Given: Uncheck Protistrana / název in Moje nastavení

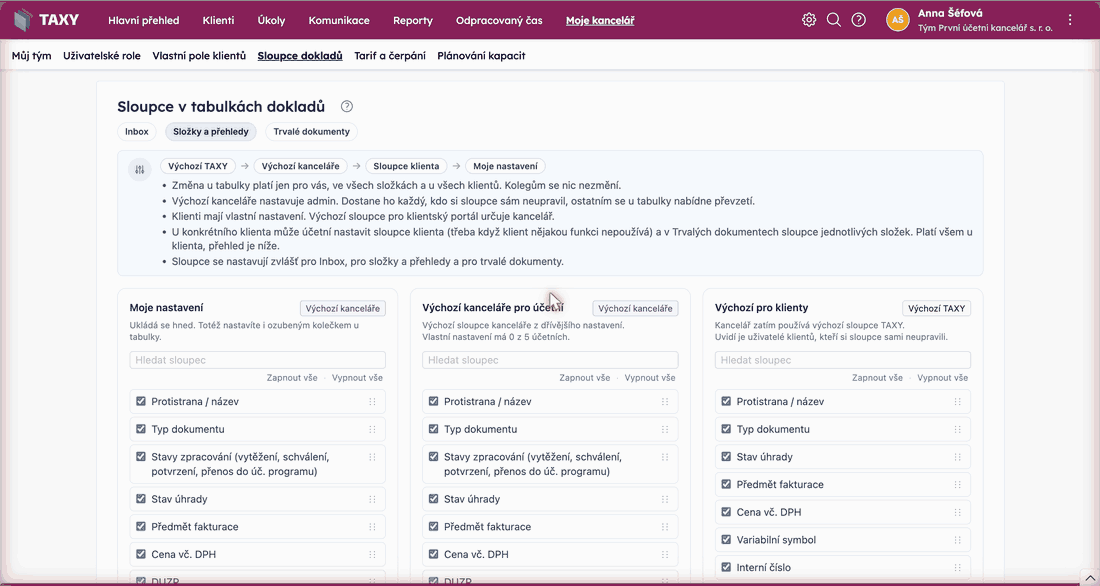Looking at the screenshot, I should (x=141, y=401).
